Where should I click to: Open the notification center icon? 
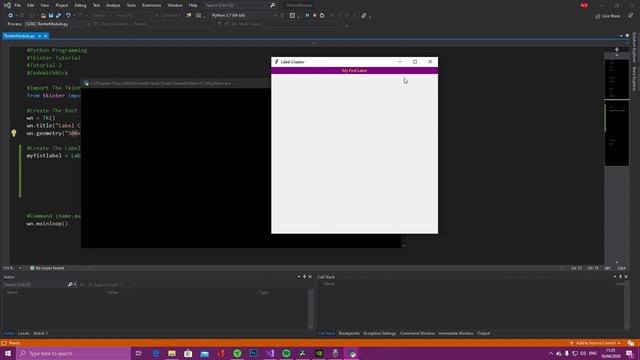[x=629, y=353]
